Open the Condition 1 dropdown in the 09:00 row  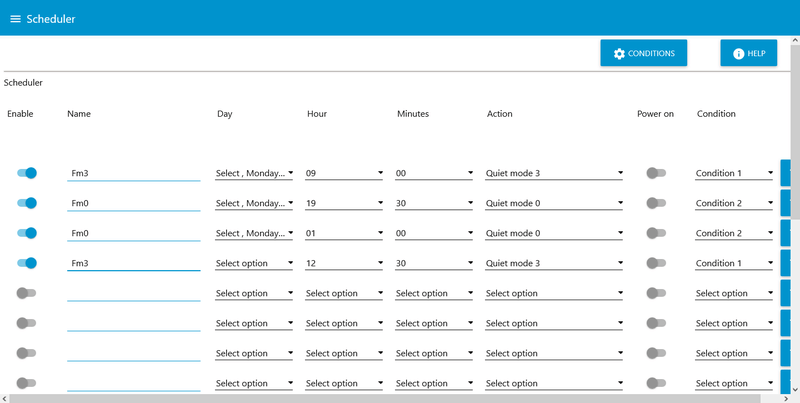(734, 173)
